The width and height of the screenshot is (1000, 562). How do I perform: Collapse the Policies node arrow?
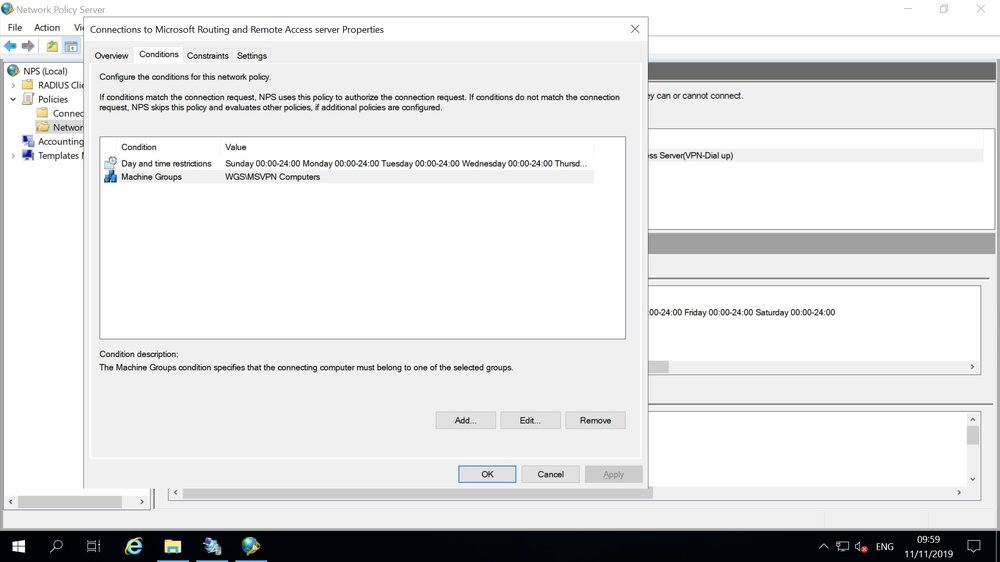coord(13,99)
